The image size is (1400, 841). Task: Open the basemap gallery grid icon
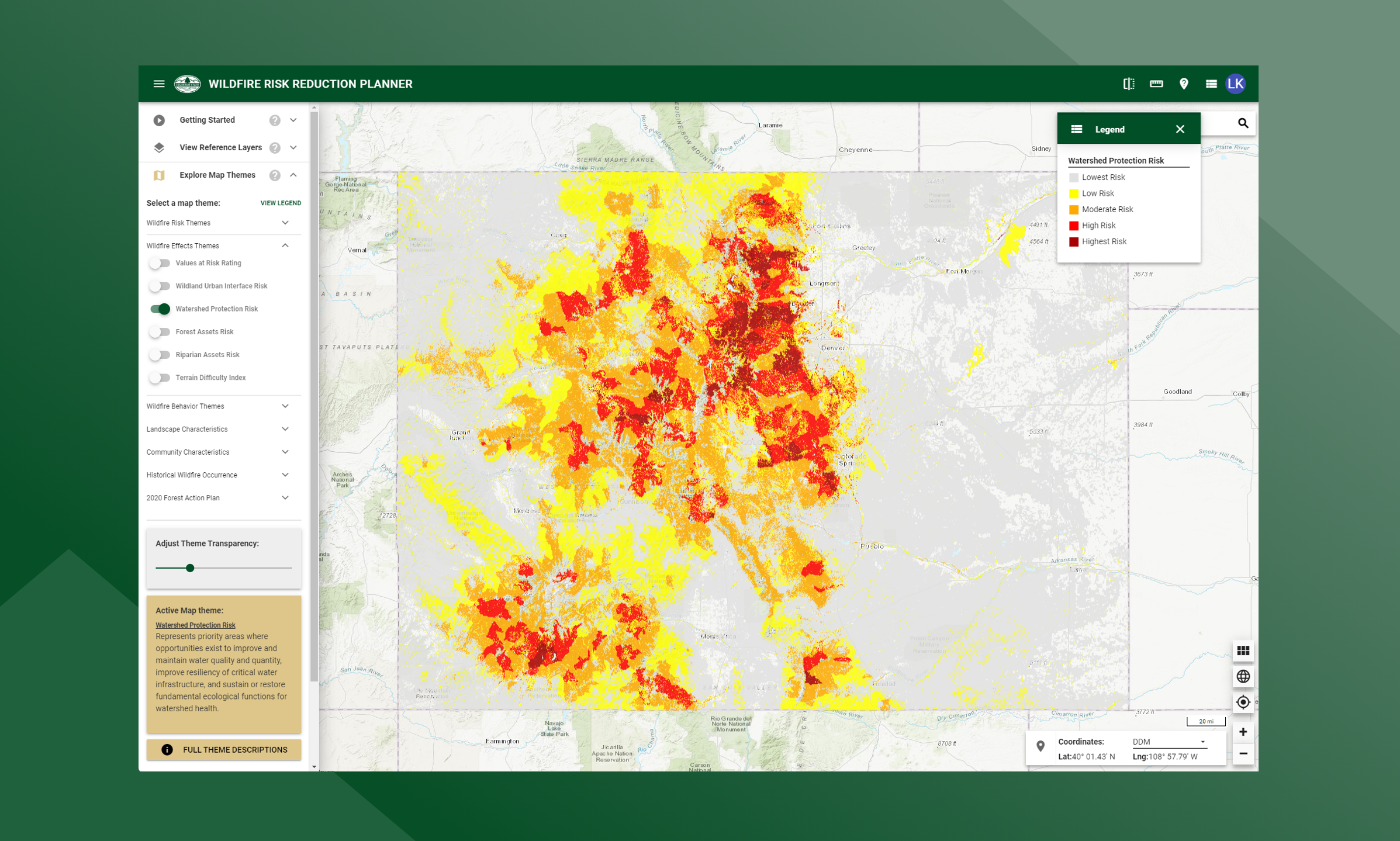(x=1243, y=650)
